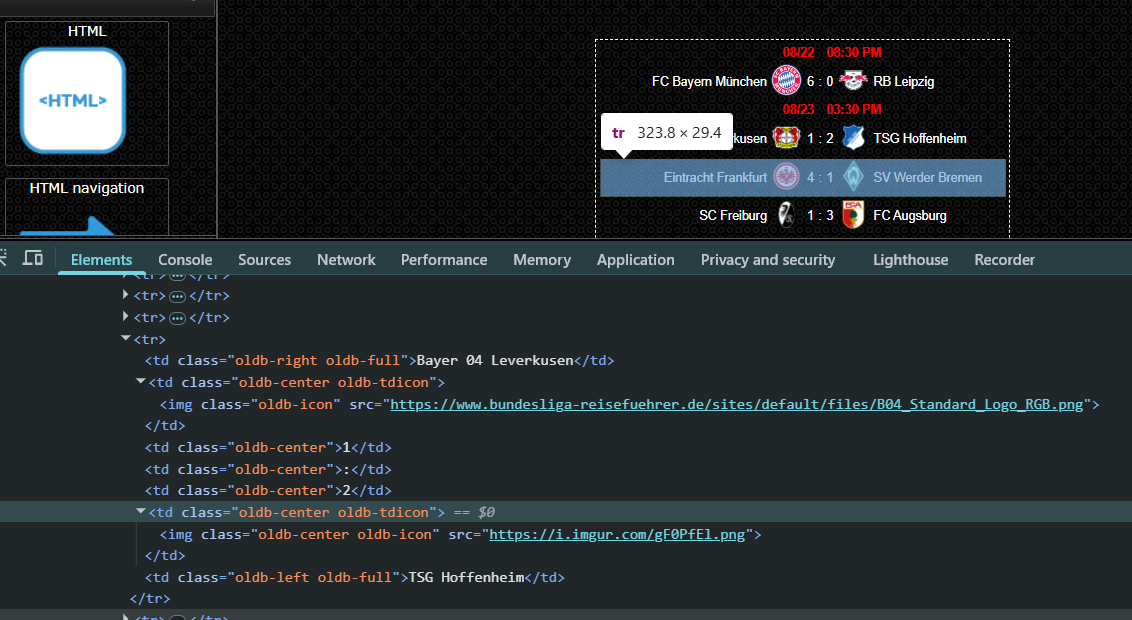Click the ellipsis badge of the collapsed tr above the open tr

coord(178,318)
